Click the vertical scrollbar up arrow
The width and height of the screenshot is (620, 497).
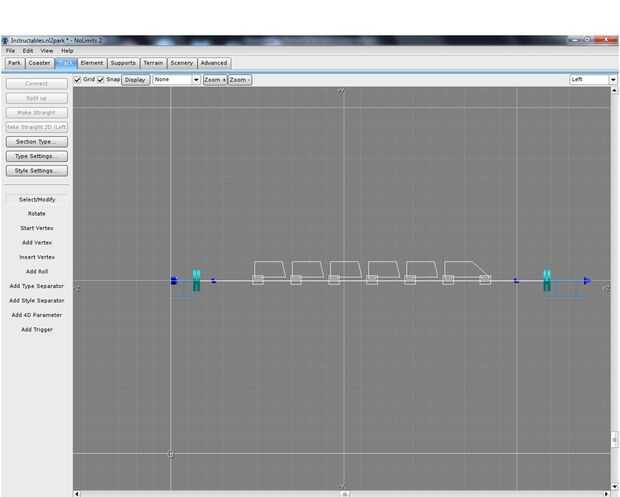(614, 91)
